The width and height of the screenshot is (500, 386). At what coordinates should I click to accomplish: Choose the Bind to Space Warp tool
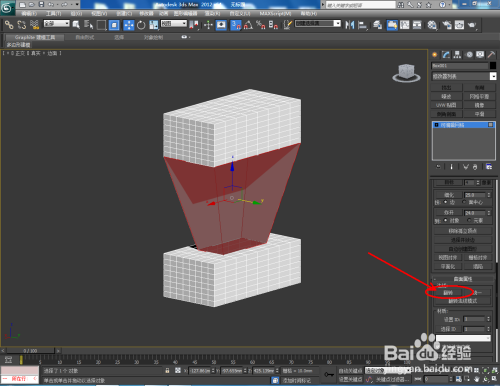click(34, 25)
